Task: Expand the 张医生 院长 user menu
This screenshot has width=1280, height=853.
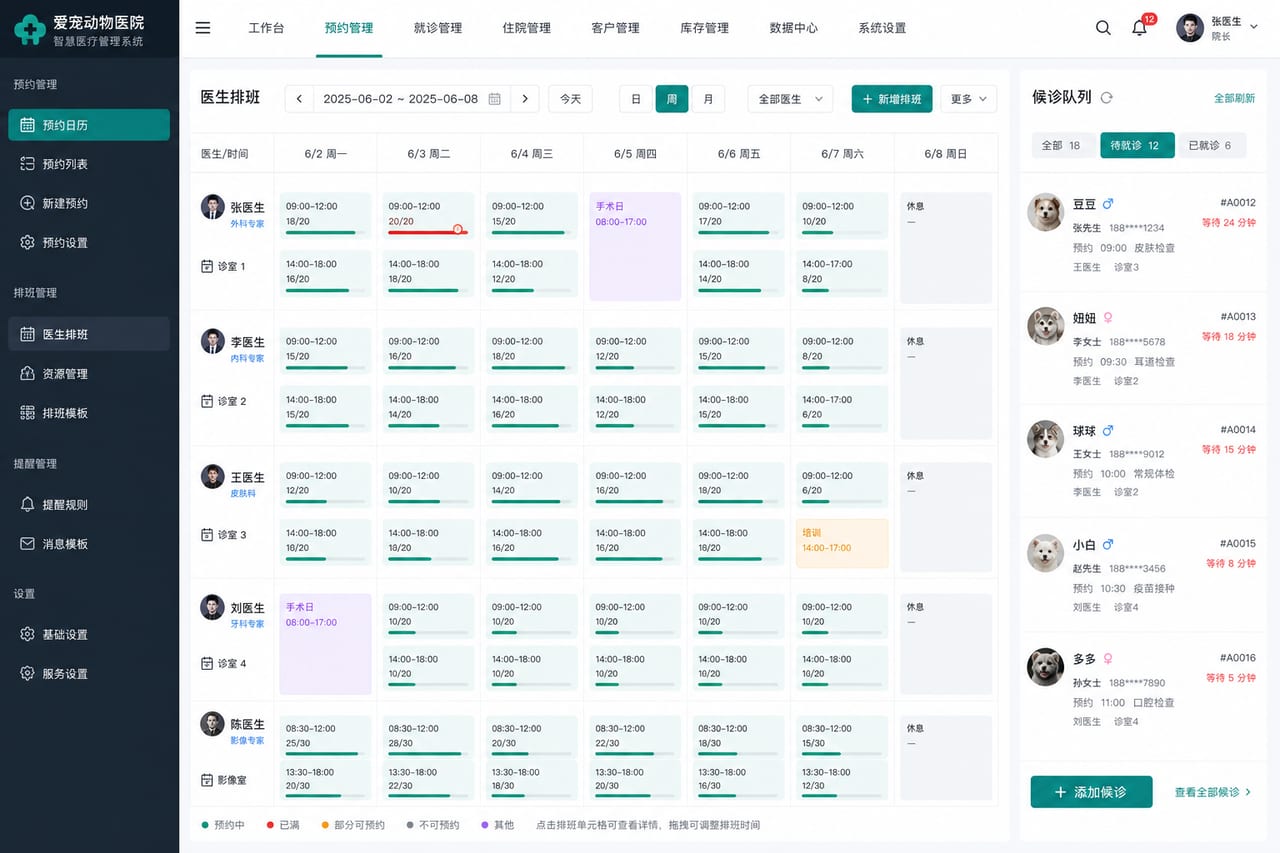Action: click(1218, 28)
